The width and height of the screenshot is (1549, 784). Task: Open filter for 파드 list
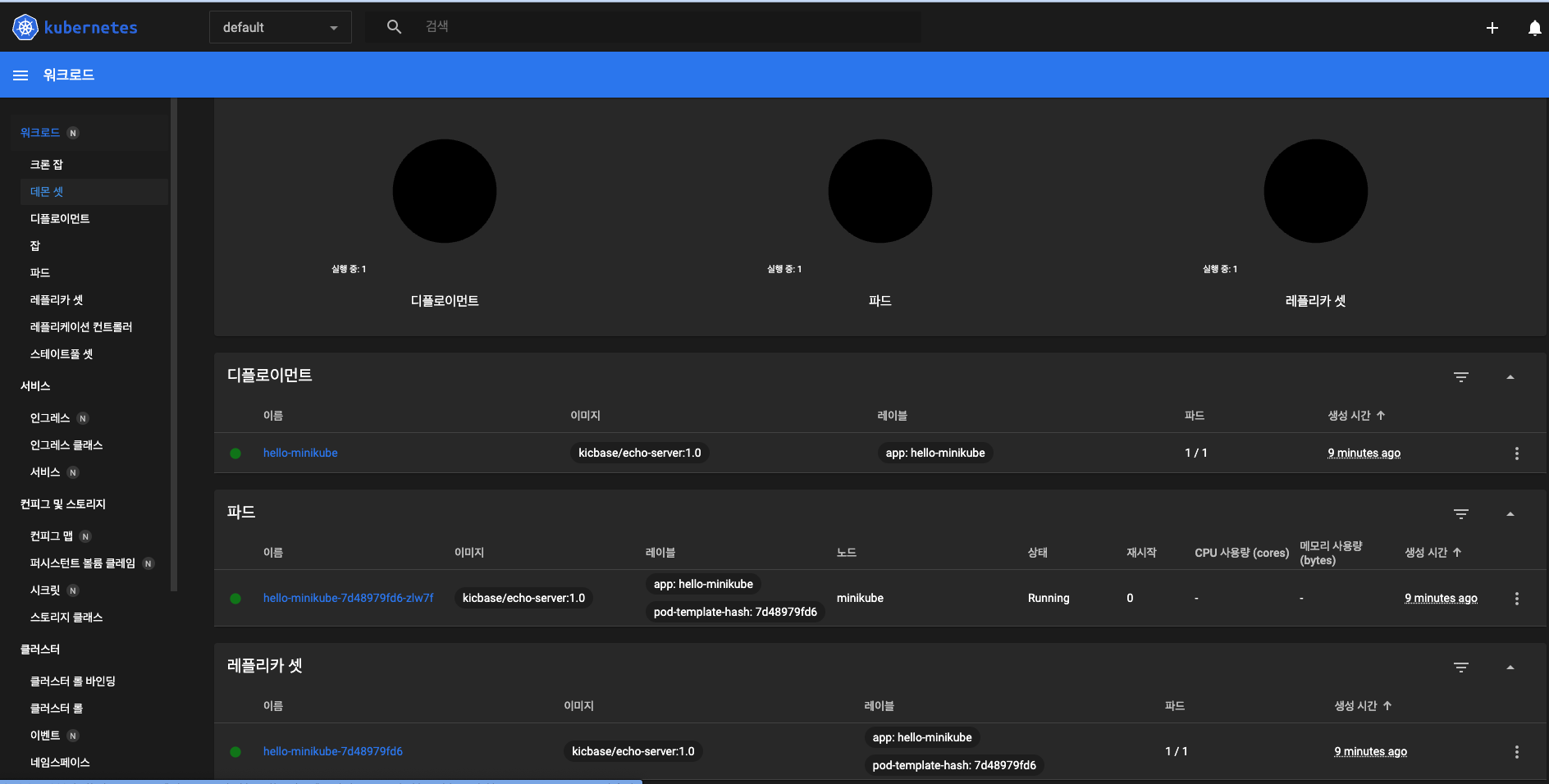(x=1460, y=514)
